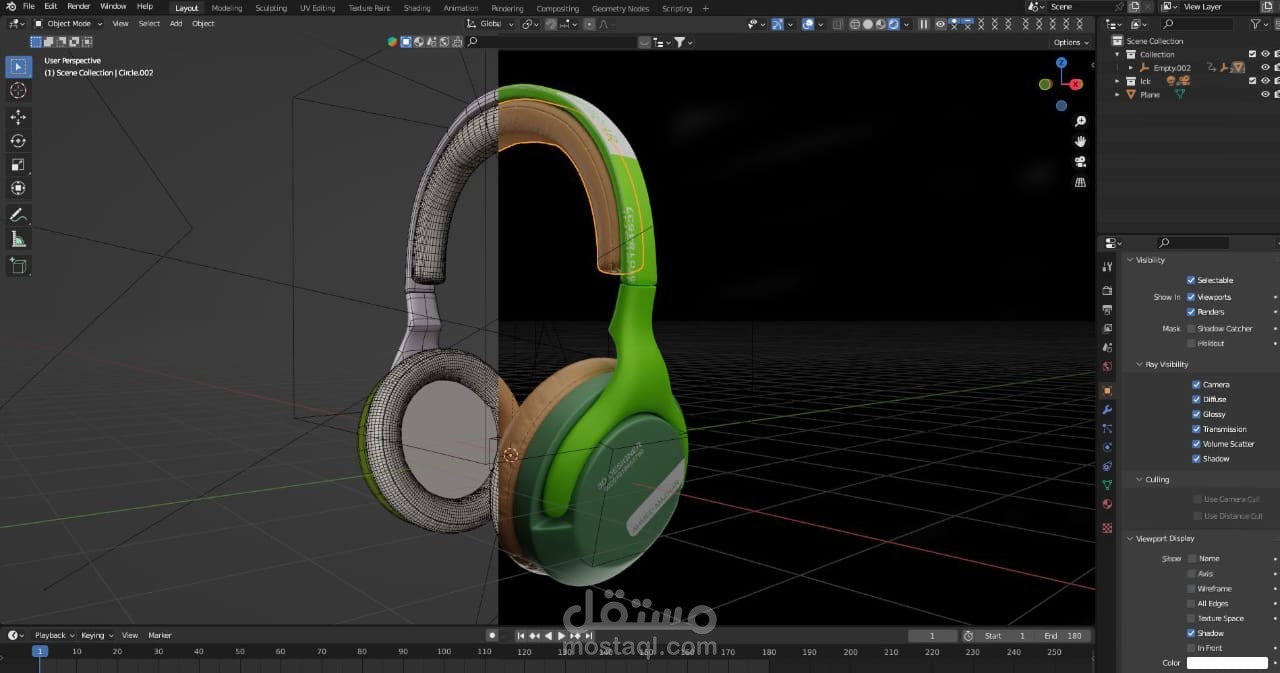The height and width of the screenshot is (673, 1280).
Task: Click the viewport zoom magnifier icon
Action: pos(1080,121)
